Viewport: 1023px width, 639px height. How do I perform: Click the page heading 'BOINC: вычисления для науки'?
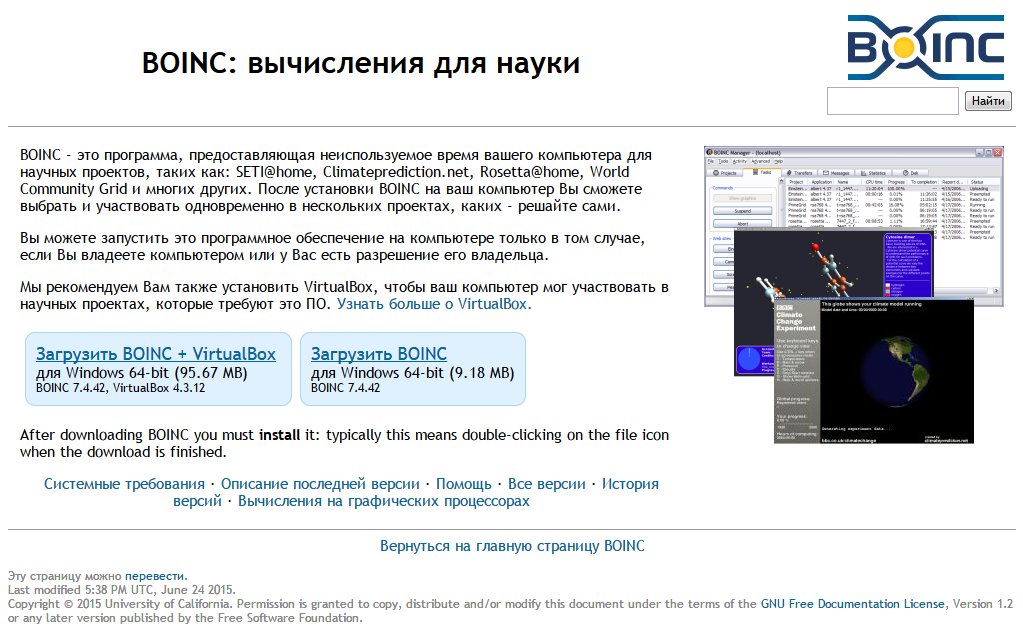[x=361, y=63]
